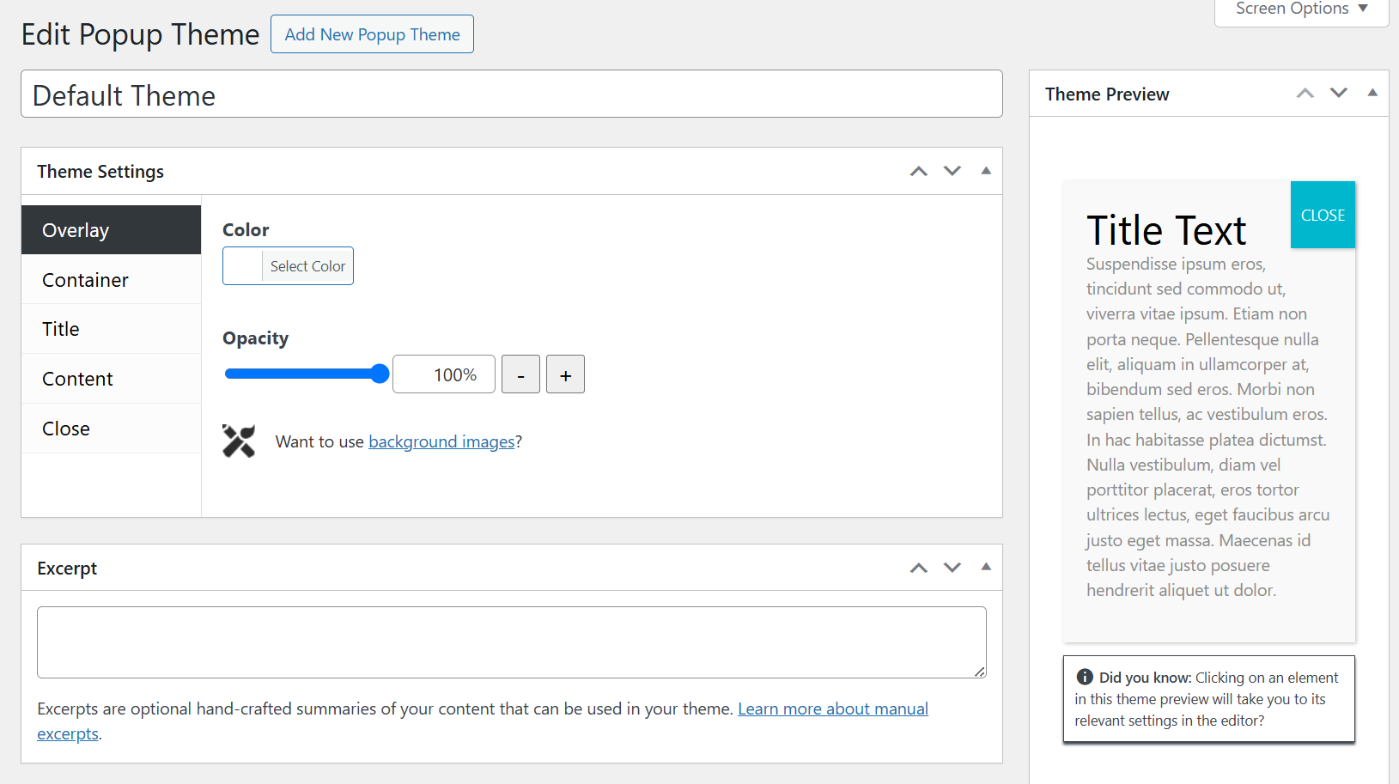1399x784 pixels.
Task: Click the Default Theme name field
Action: pos(511,94)
